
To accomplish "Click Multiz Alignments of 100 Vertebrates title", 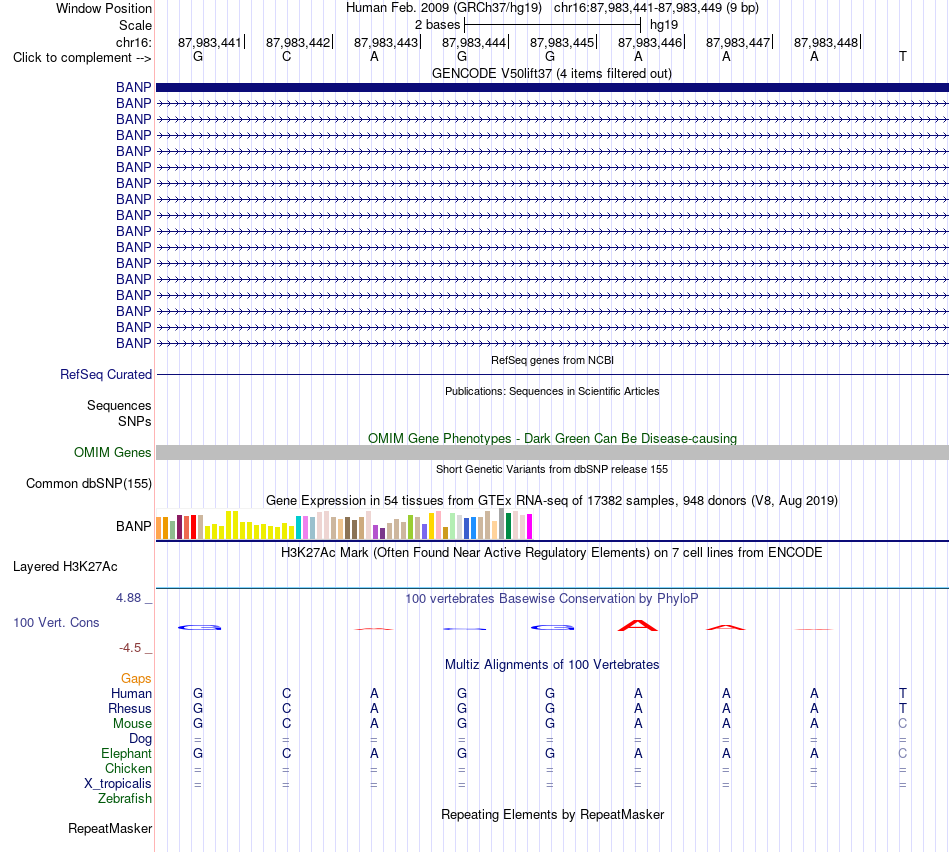I will tap(552, 664).
